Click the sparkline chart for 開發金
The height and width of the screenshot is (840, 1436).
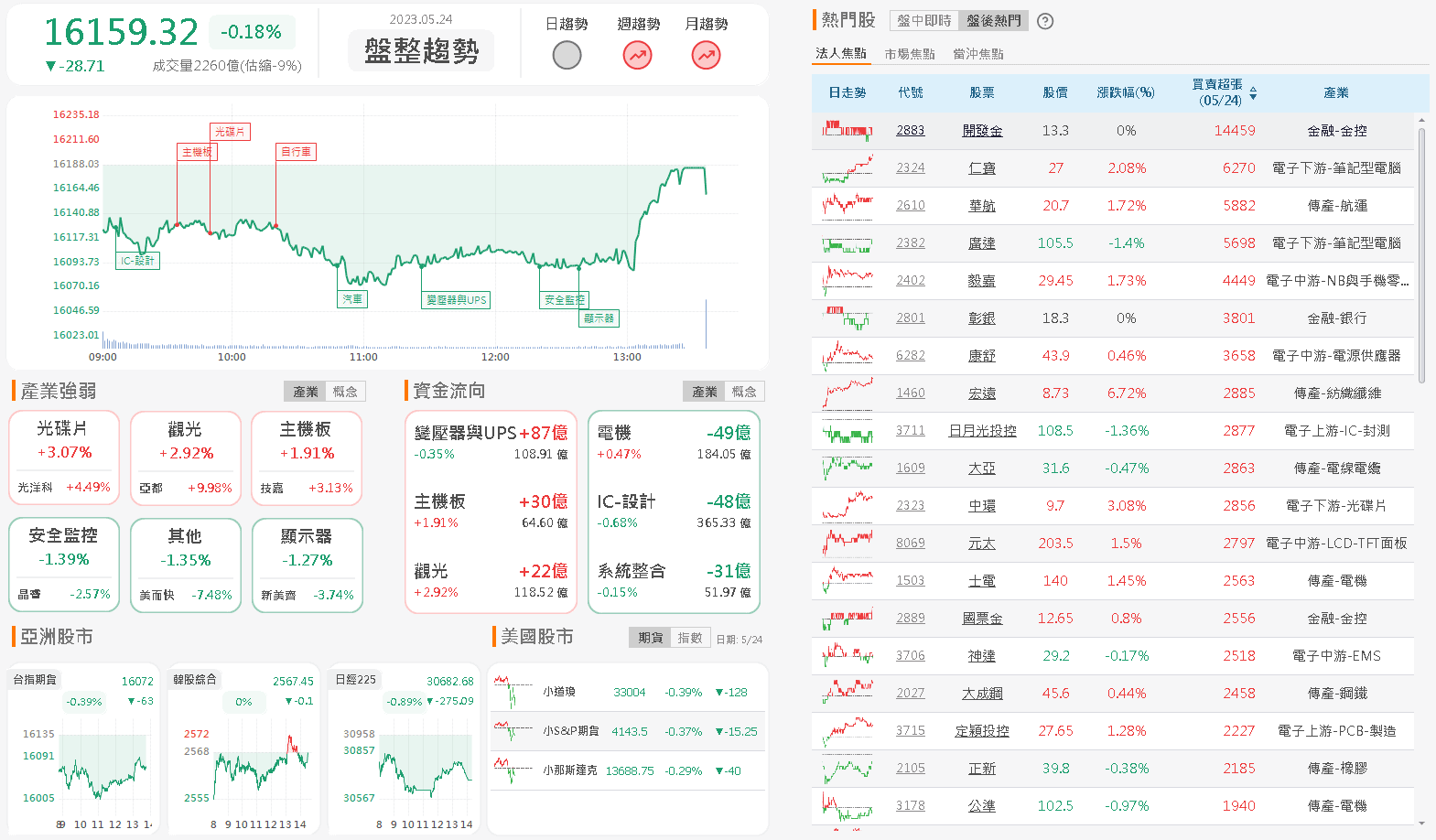(x=847, y=130)
